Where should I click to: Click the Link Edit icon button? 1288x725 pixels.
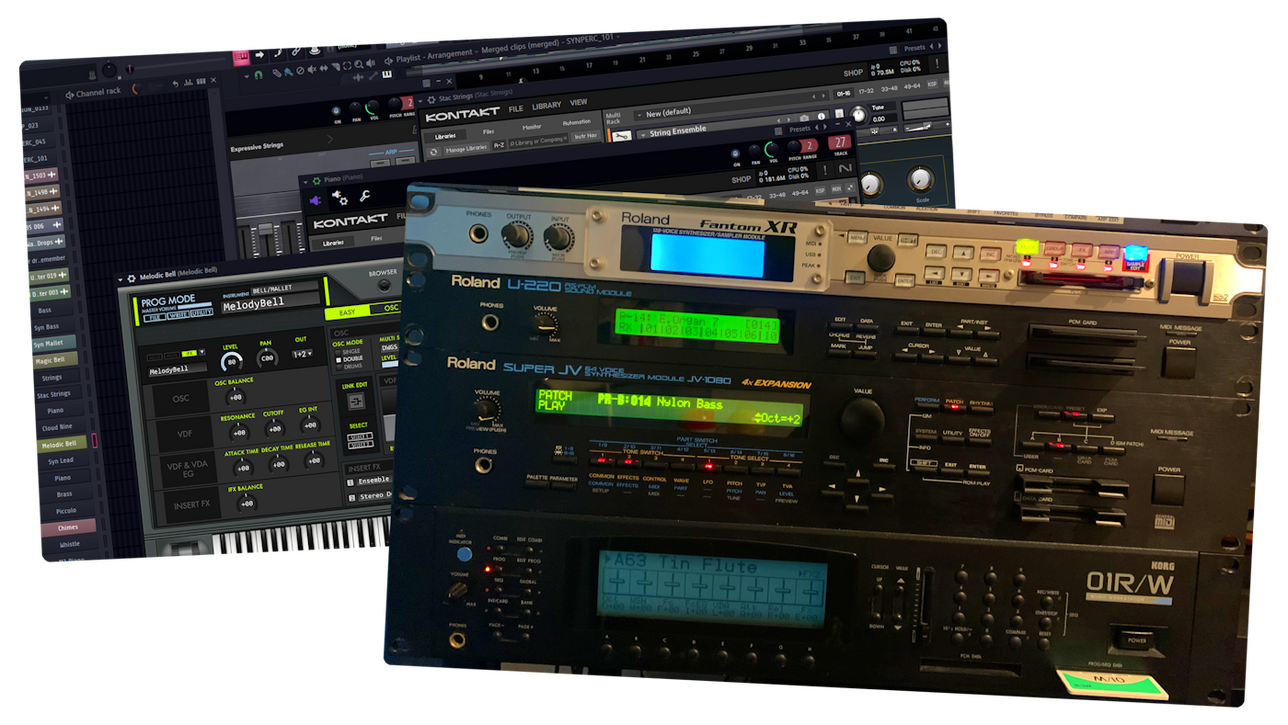pos(357,401)
